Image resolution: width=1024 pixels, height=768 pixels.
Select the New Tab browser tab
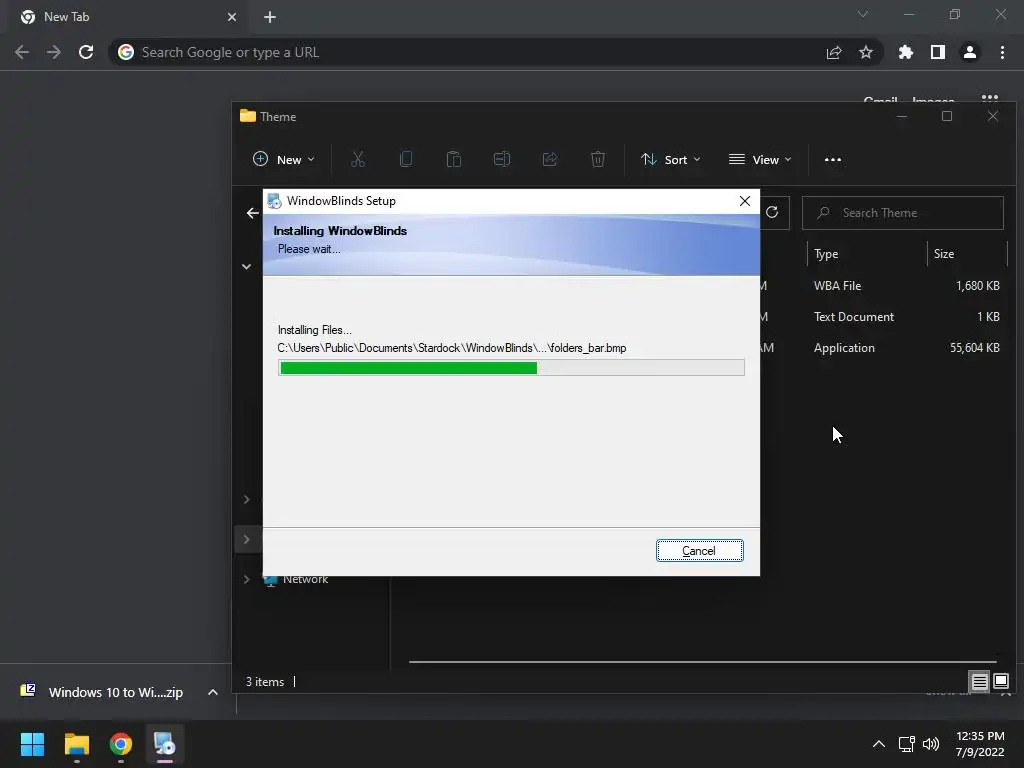(x=127, y=17)
